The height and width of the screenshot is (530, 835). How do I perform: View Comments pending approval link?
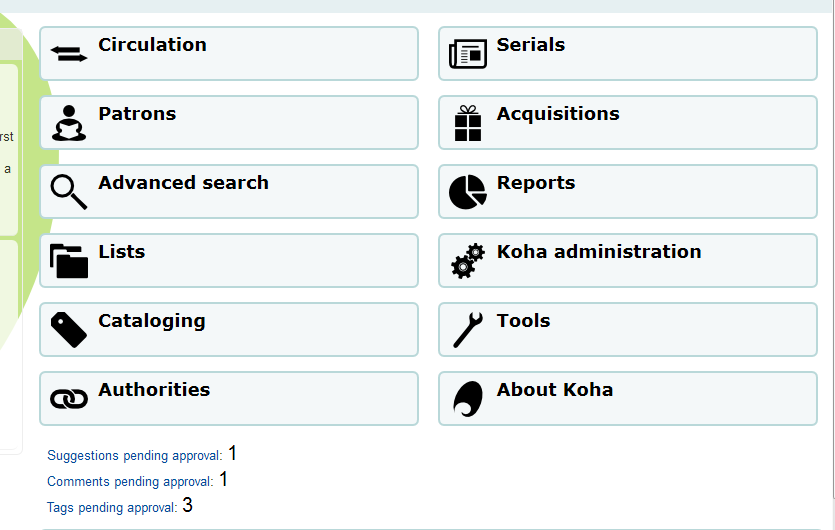pos(130,482)
